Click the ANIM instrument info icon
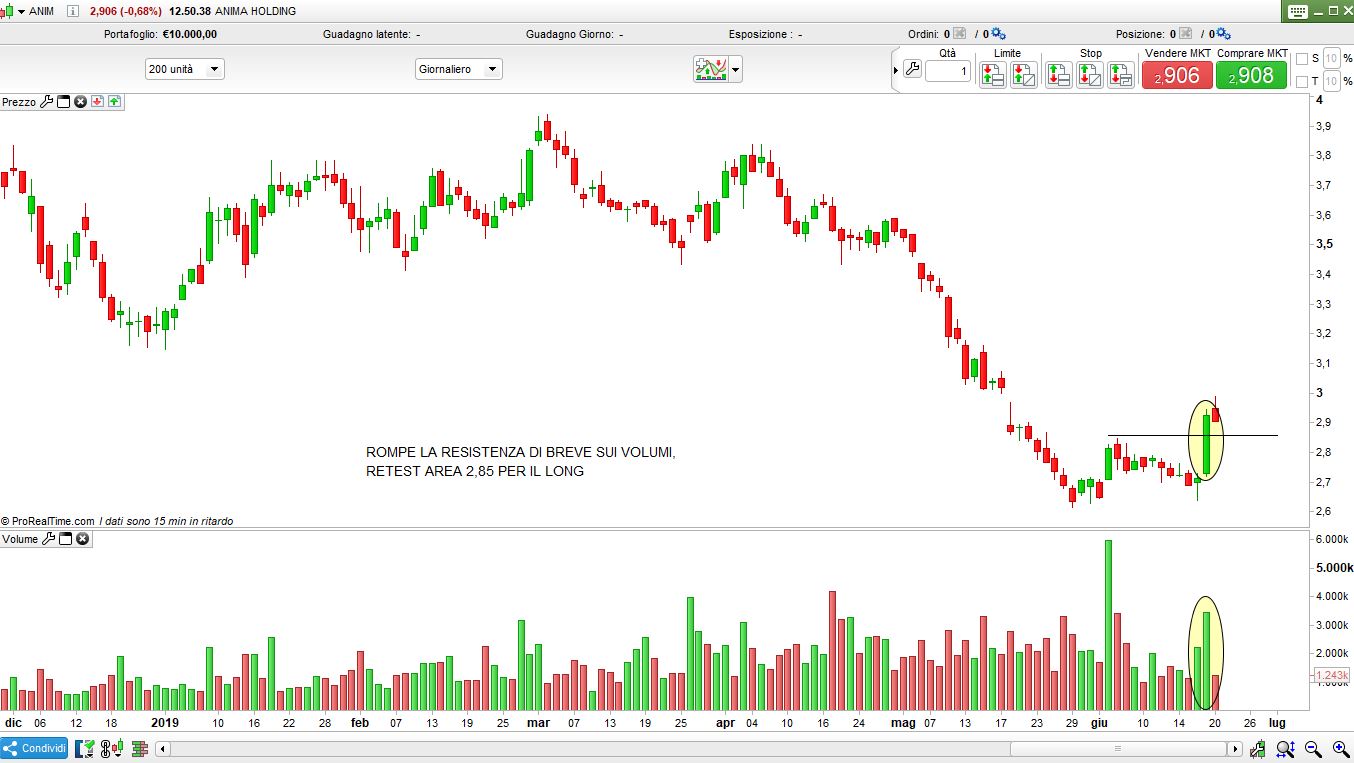The height and width of the screenshot is (763, 1354). click(x=73, y=11)
